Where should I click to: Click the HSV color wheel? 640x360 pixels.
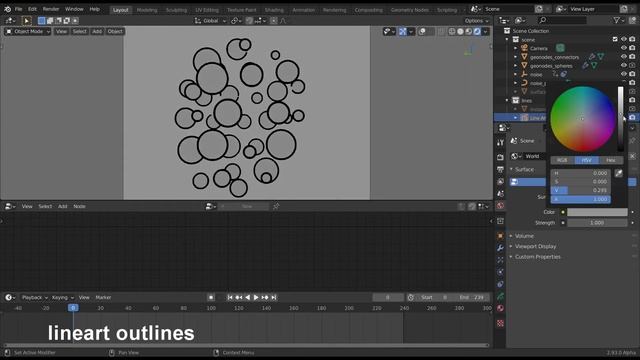click(582, 119)
